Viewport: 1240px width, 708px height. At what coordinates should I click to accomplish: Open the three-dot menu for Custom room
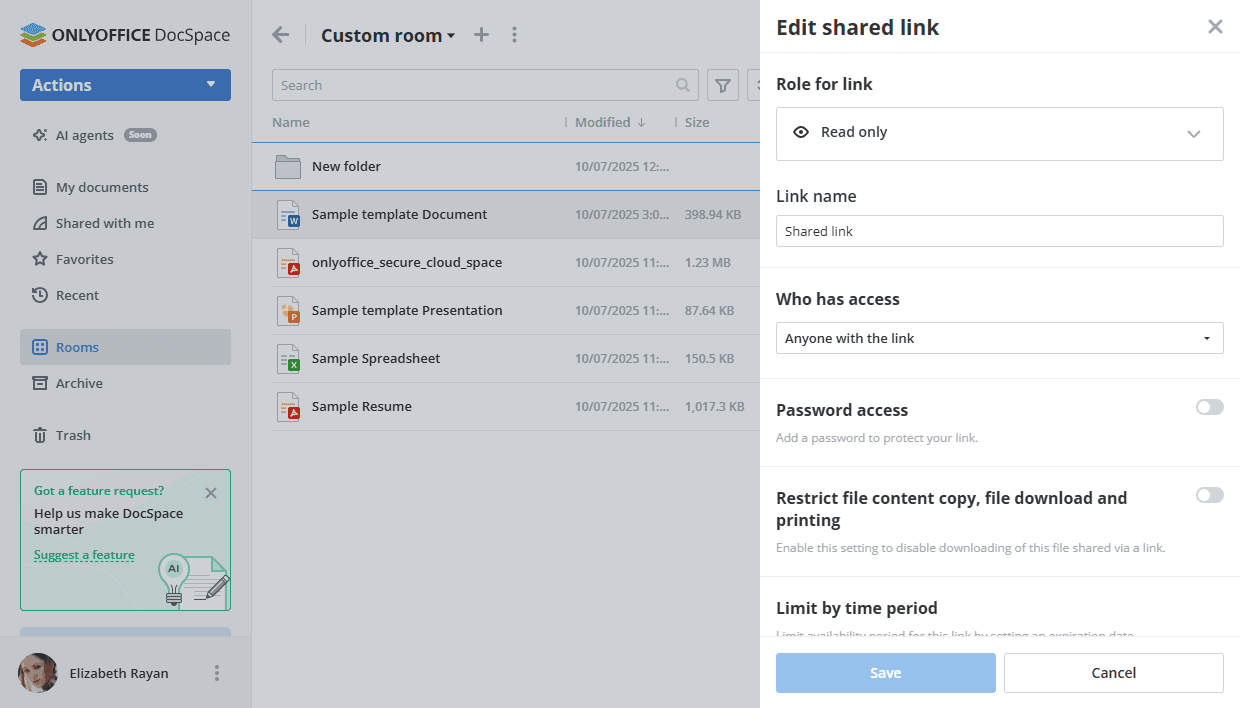(x=514, y=35)
